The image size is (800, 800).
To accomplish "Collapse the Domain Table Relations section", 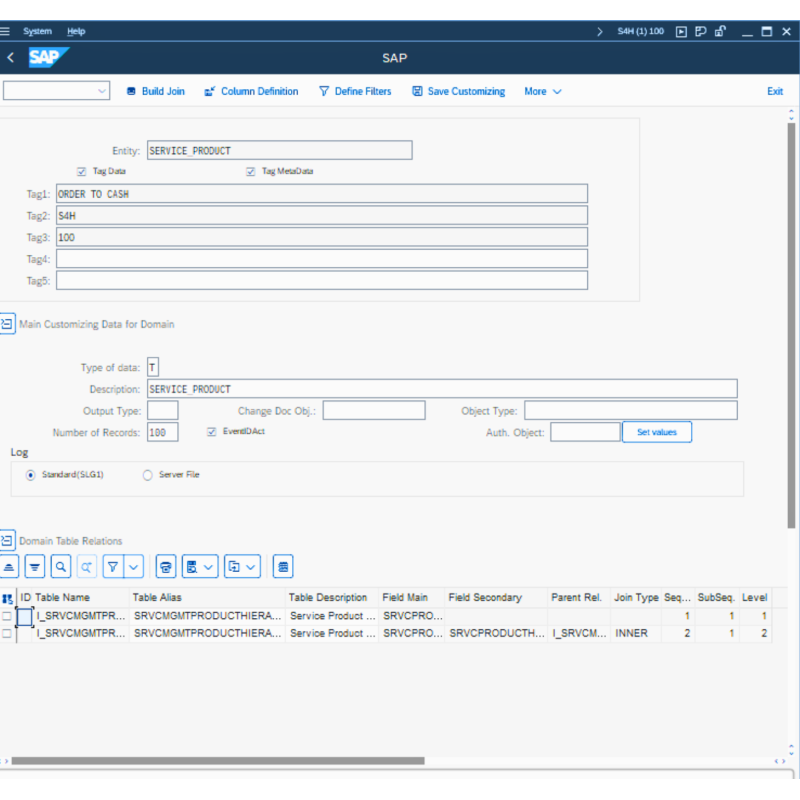I will [x=6, y=540].
